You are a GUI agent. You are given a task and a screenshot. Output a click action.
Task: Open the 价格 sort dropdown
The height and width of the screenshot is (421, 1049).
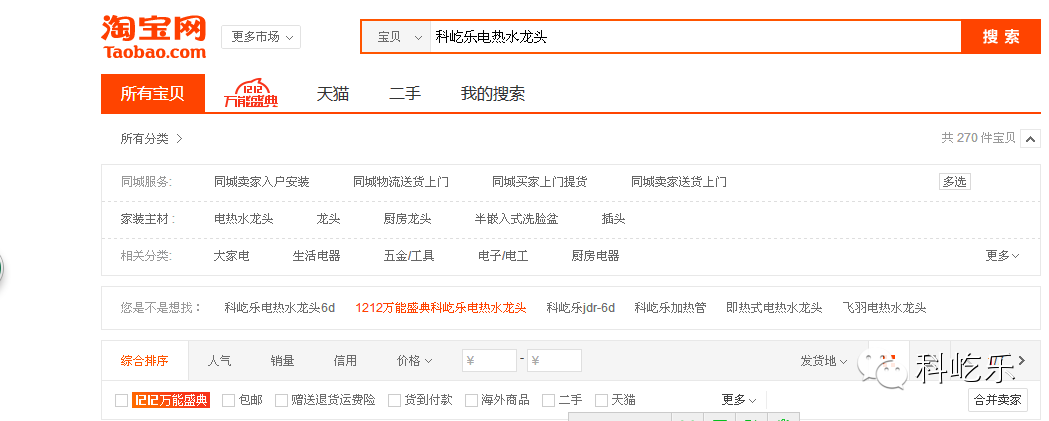(414, 361)
